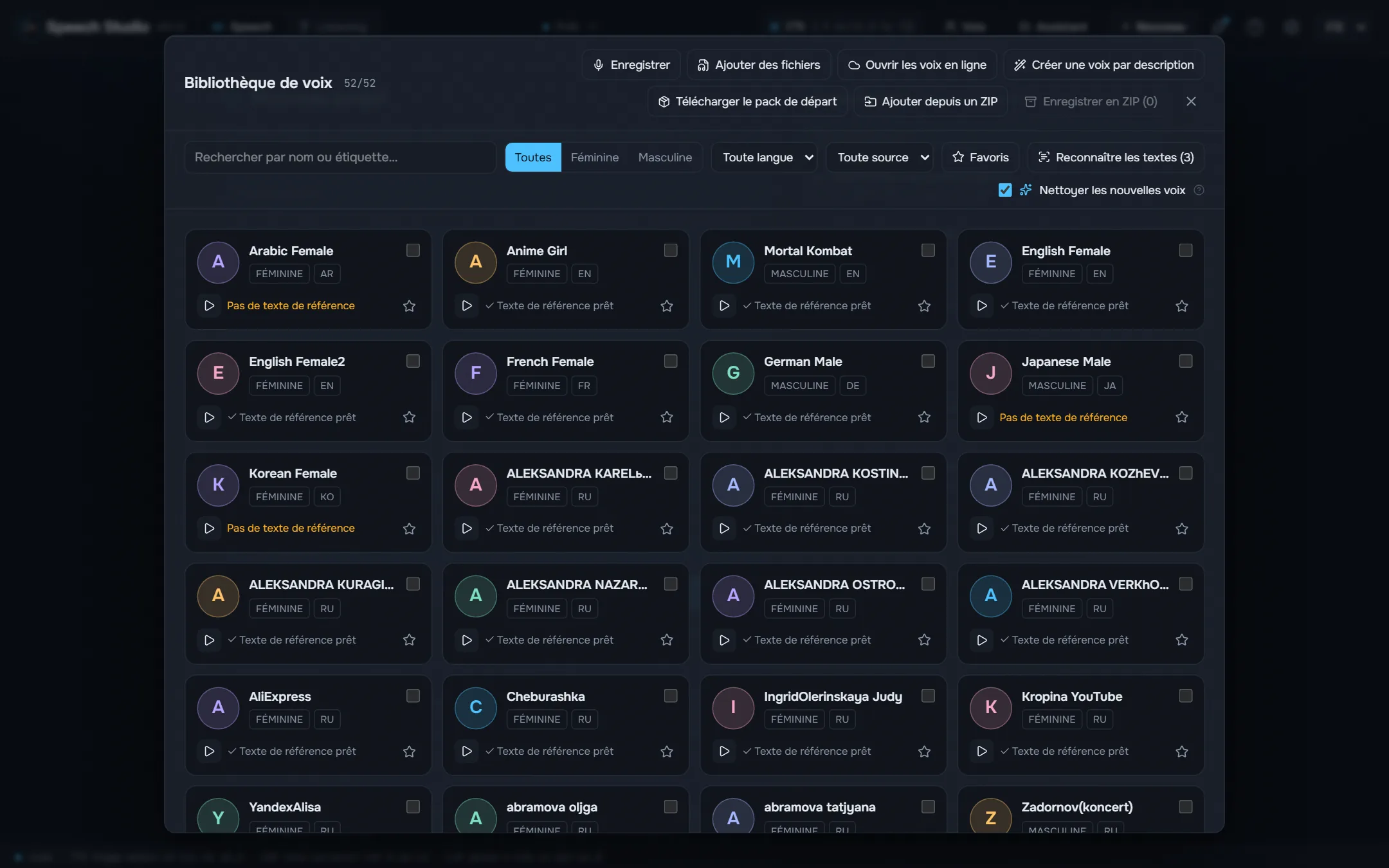Select the Korean Female checkbox
Viewport: 1389px width, 868px height.
pos(413,473)
